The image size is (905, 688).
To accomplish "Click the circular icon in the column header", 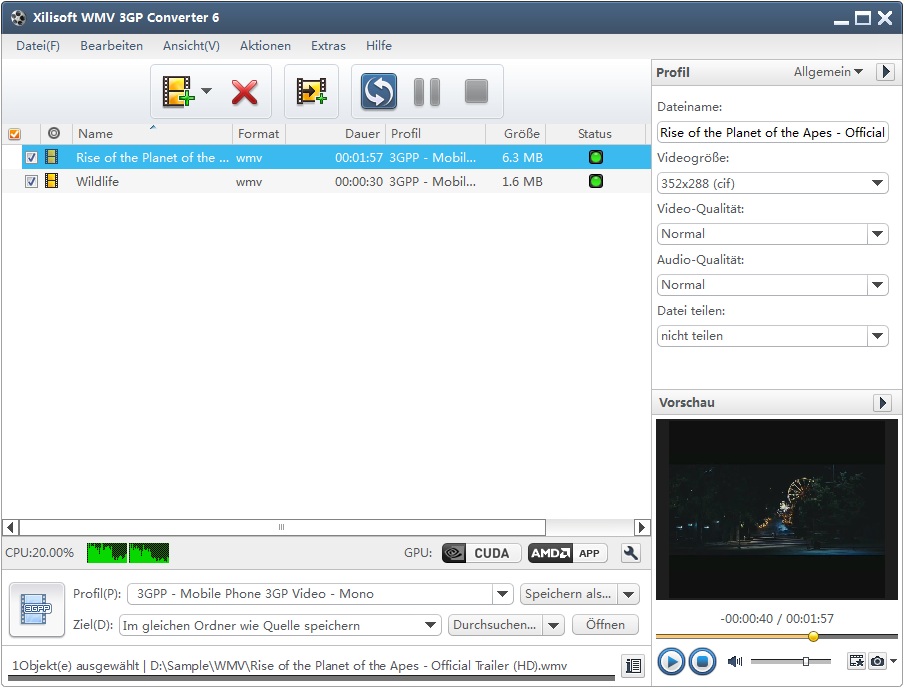I will (x=54, y=133).
